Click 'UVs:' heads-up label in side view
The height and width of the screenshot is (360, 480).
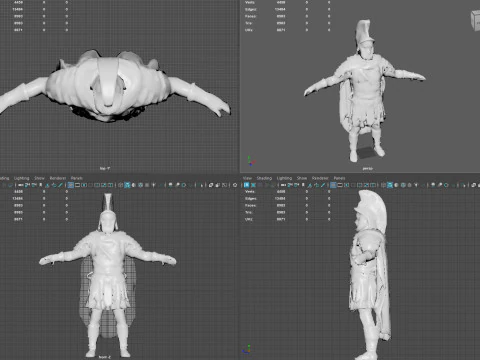point(249,219)
